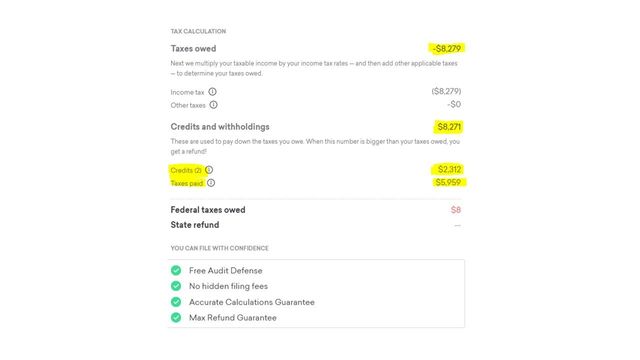Click the No hidden filing fees checkmark
The image size is (640, 360).
[x=176, y=286]
